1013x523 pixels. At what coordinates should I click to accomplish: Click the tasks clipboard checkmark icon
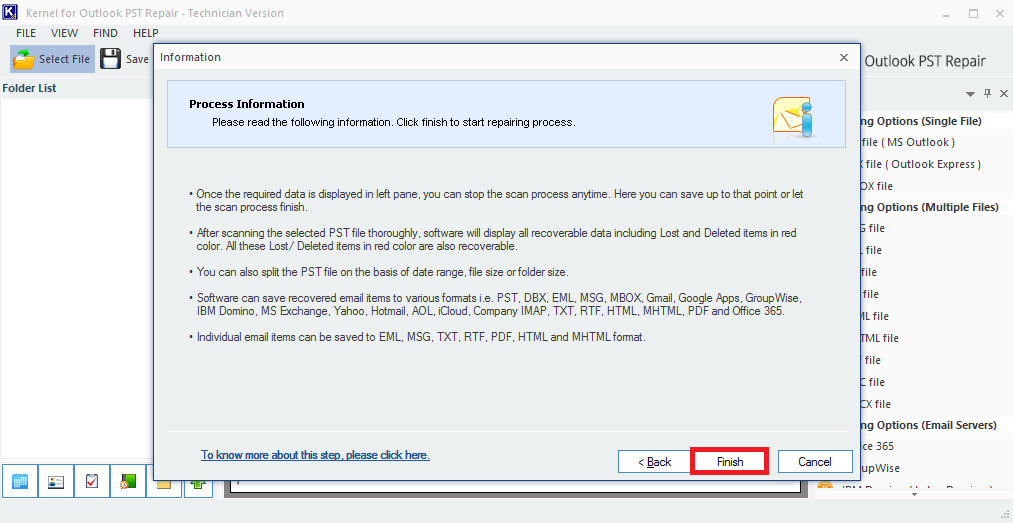tap(92, 482)
